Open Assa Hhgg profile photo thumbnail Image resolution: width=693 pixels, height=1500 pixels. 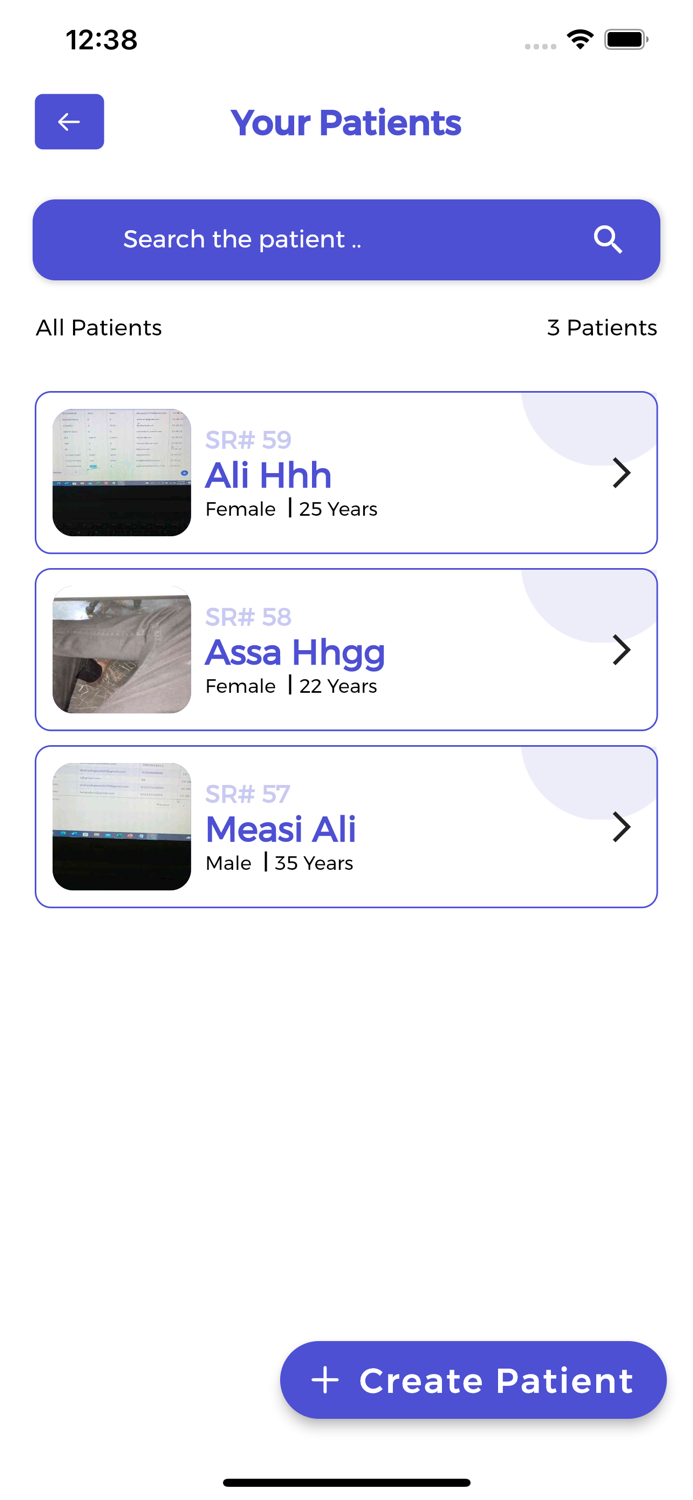122,649
